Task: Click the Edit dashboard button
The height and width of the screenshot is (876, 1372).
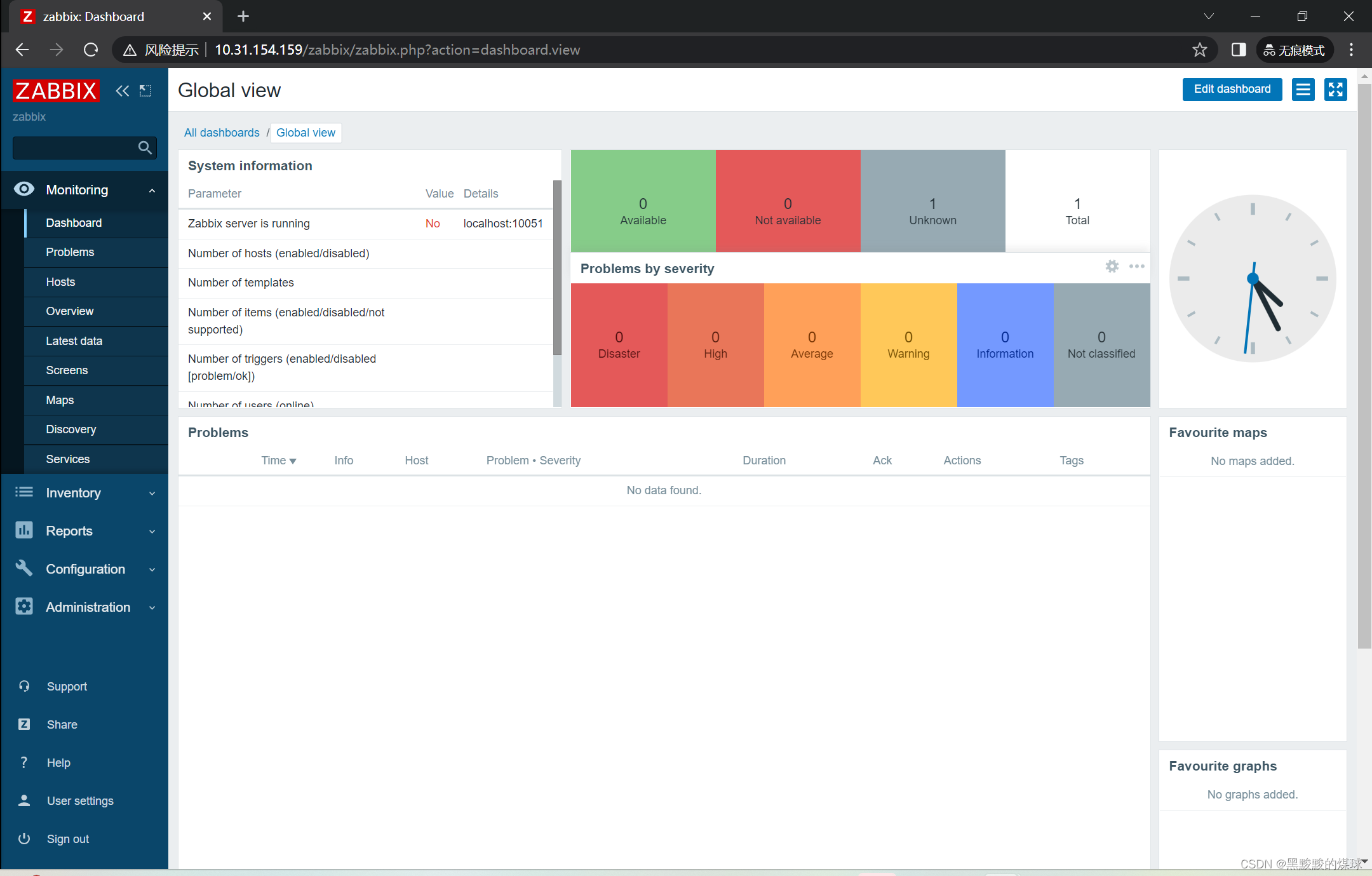Action: [1232, 90]
